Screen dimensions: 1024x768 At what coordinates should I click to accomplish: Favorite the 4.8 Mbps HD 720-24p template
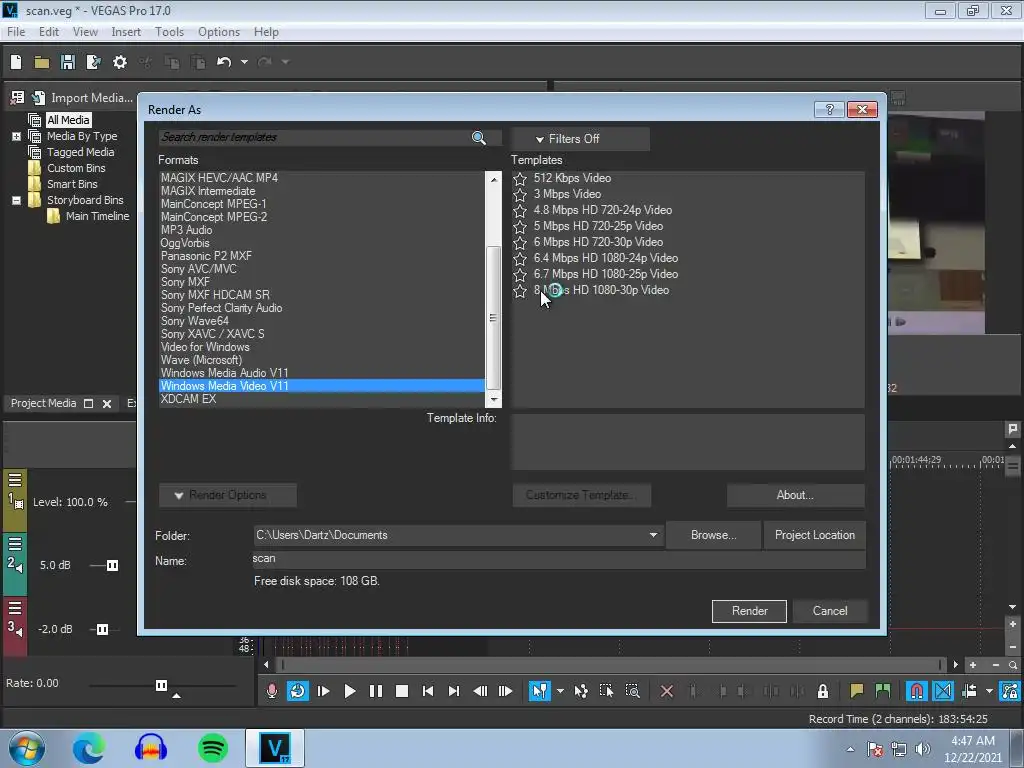[x=520, y=210]
